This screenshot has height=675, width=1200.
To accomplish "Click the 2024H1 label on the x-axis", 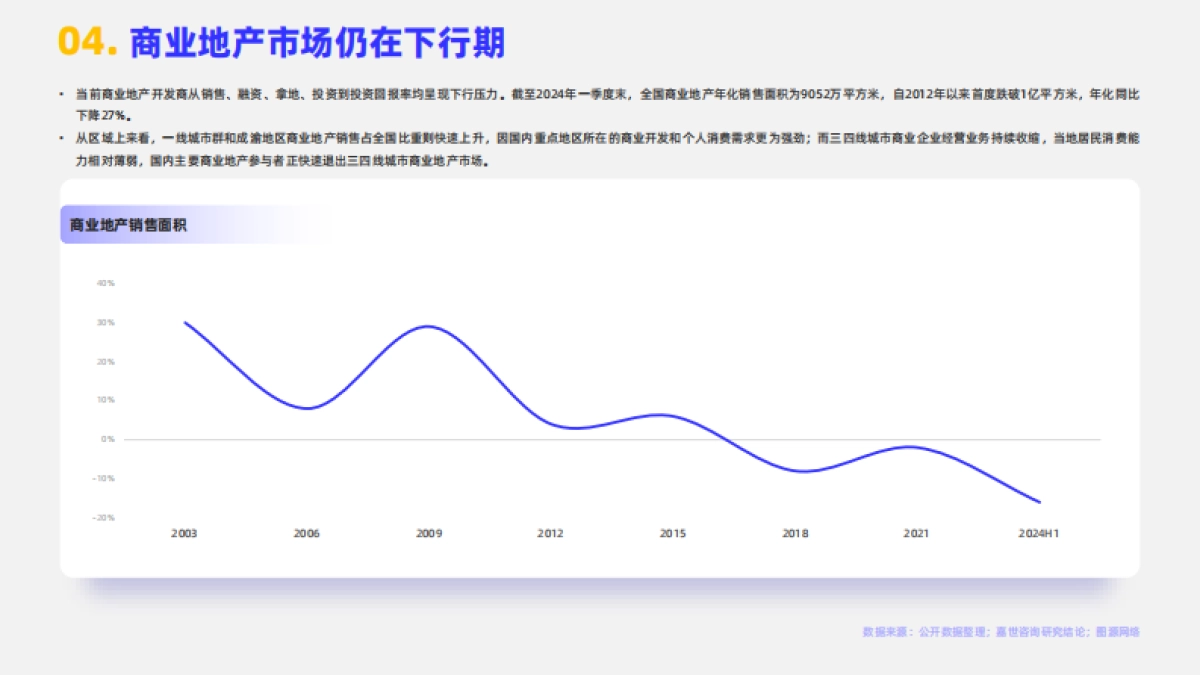I will (x=1041, y=534).
